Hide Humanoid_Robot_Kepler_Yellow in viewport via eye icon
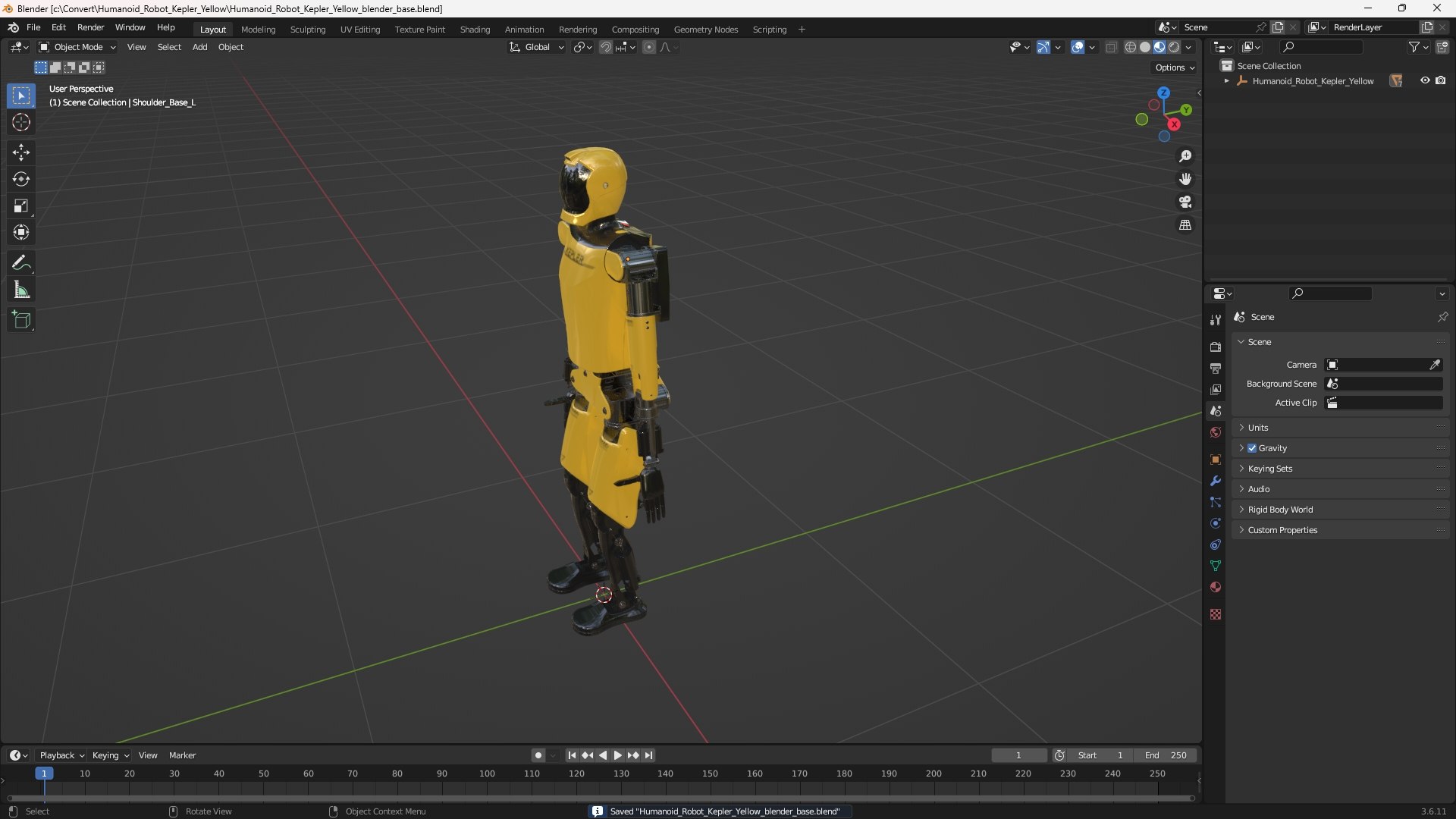The height and width of the screenshot is (819, 1456). [x=1425, y=80]
